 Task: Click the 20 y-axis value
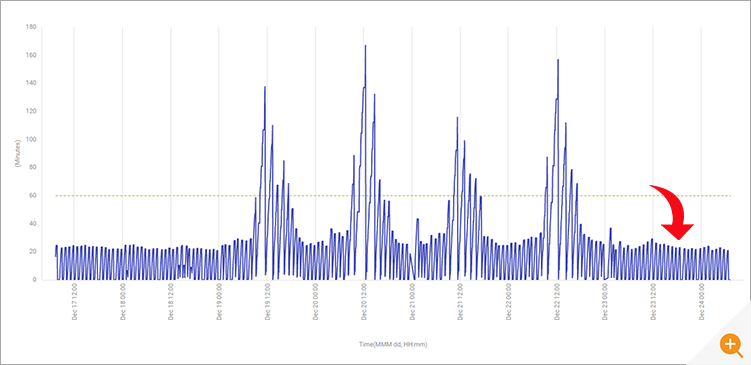pos(34,251)
